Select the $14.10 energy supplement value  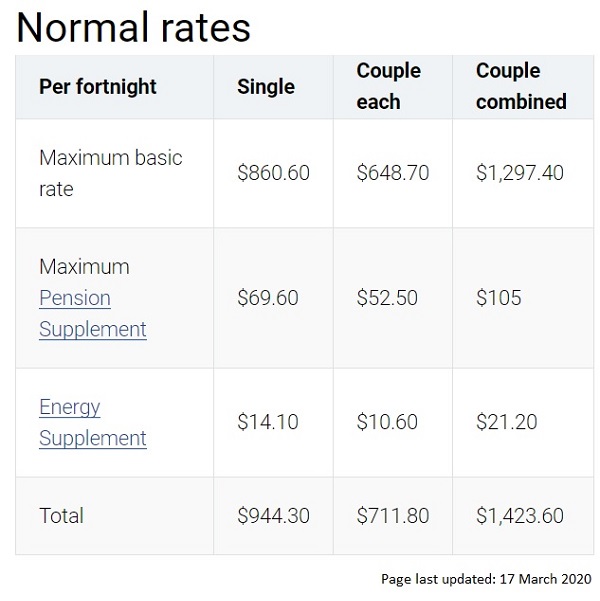267,422
